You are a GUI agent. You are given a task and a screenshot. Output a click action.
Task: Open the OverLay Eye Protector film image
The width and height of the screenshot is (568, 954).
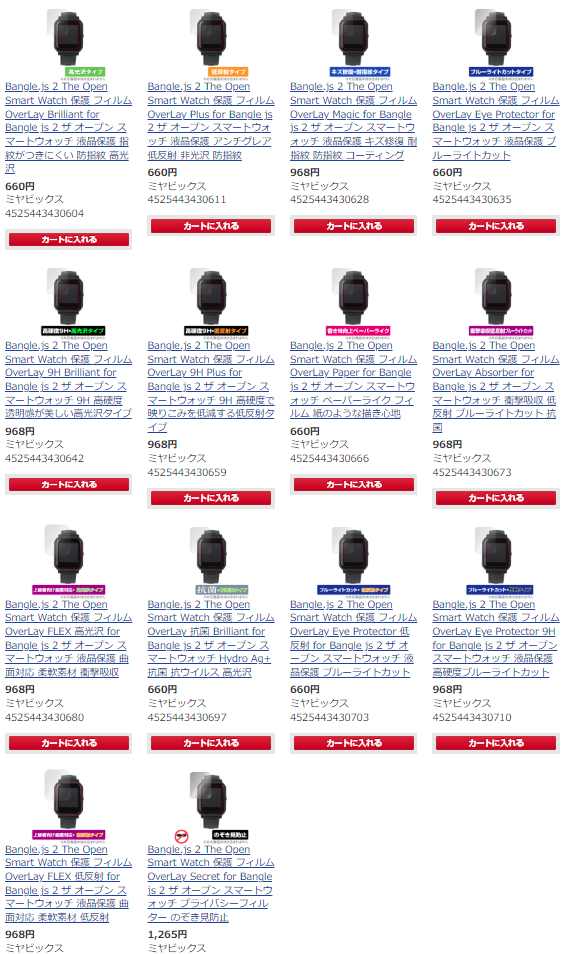[x=496, y=43]
